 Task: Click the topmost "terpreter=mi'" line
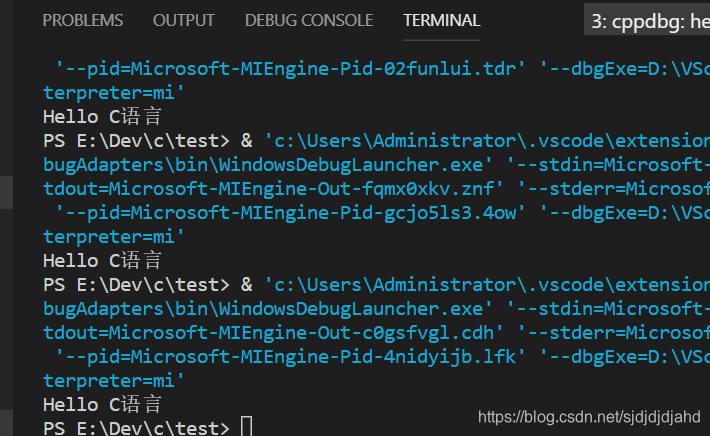[114, 93]
